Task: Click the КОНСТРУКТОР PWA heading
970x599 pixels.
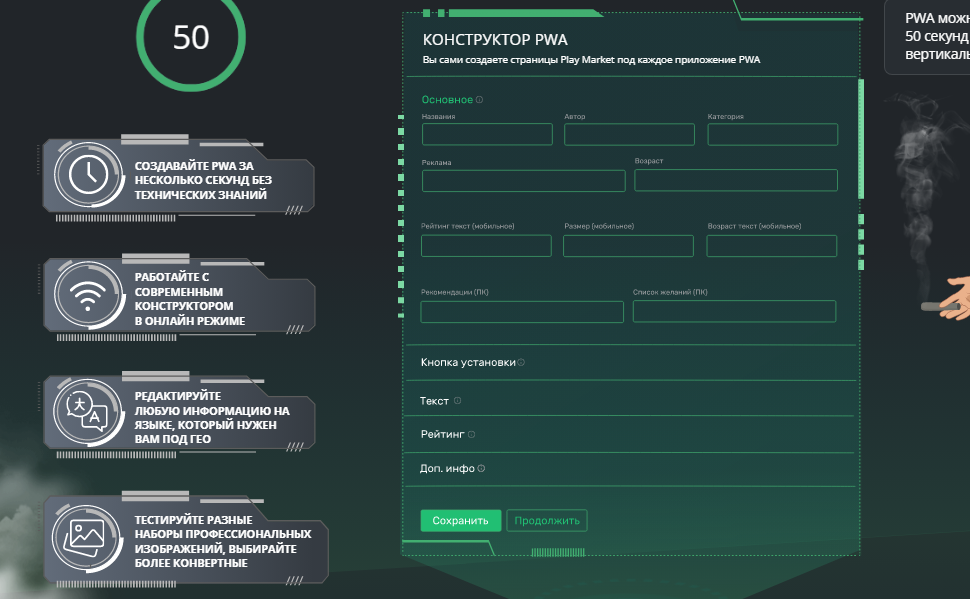Action: coord(495,40)
